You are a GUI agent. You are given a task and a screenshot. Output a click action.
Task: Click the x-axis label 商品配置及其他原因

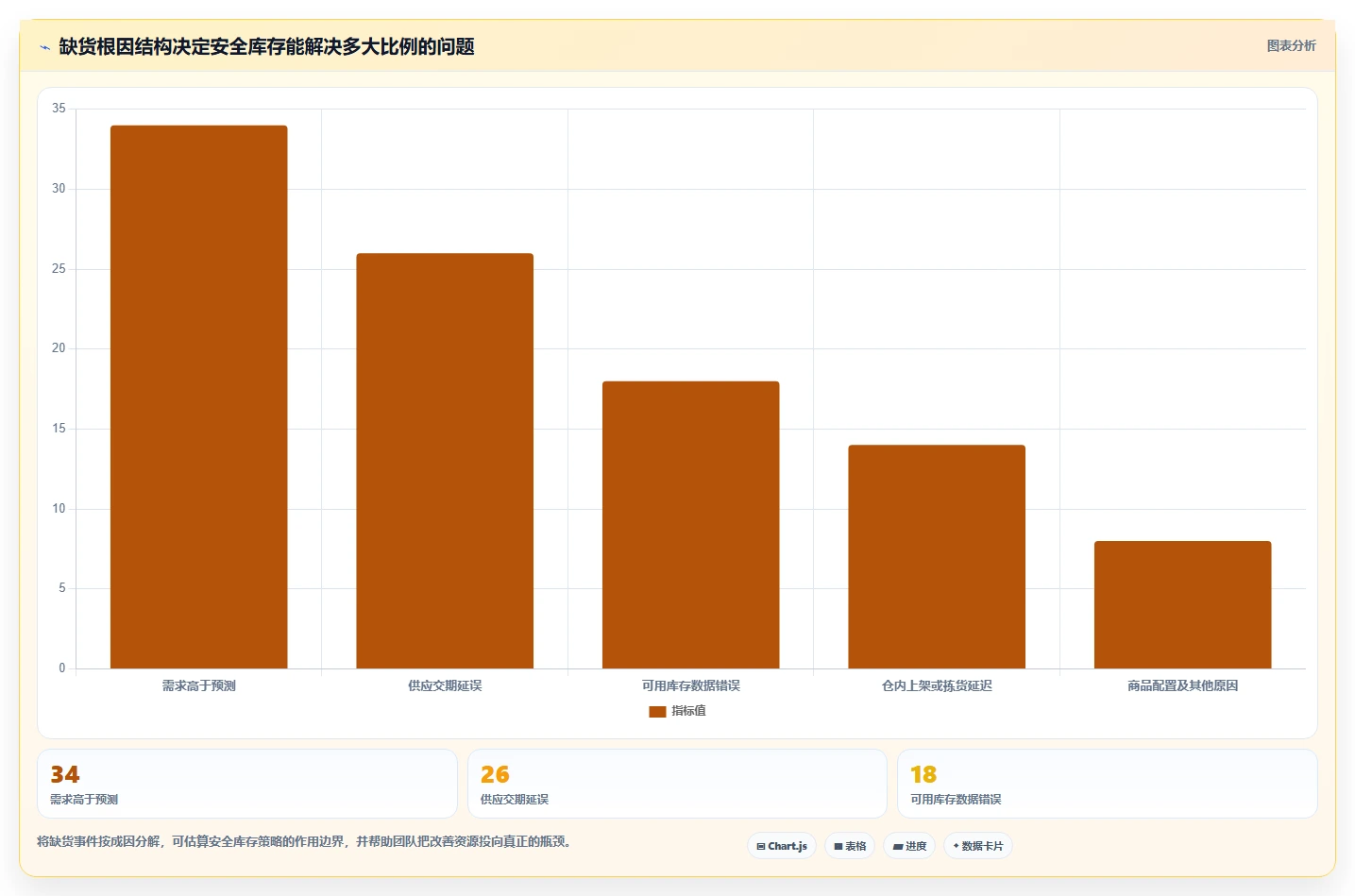click(x=1182, y=685)
